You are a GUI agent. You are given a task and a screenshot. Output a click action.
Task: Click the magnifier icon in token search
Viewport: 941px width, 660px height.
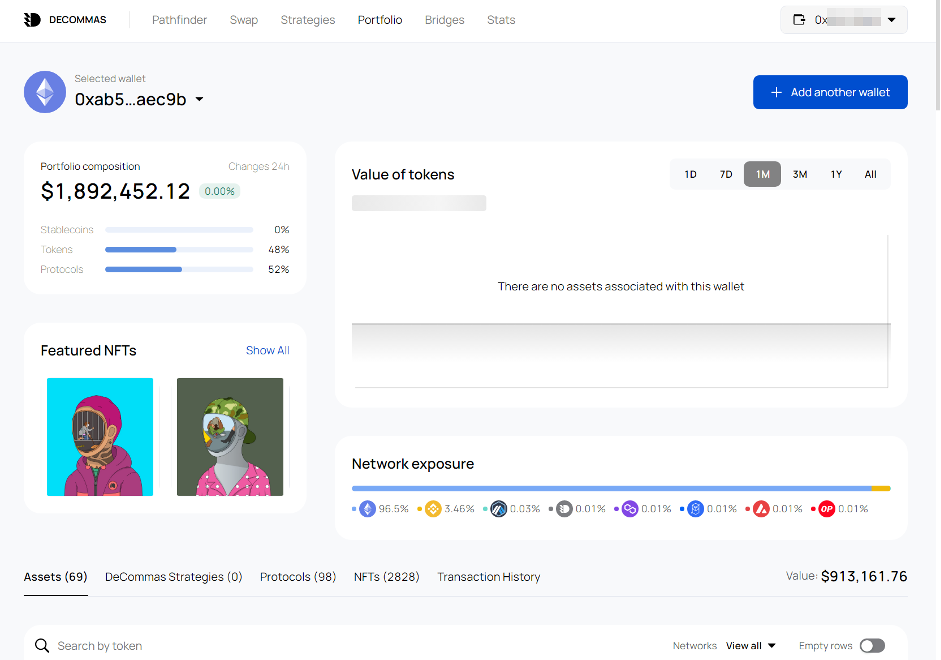point(42,646)
